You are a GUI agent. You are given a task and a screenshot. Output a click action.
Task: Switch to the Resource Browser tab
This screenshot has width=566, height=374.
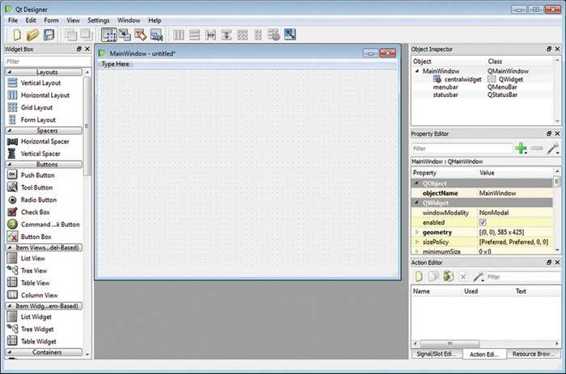coord(533,354)
